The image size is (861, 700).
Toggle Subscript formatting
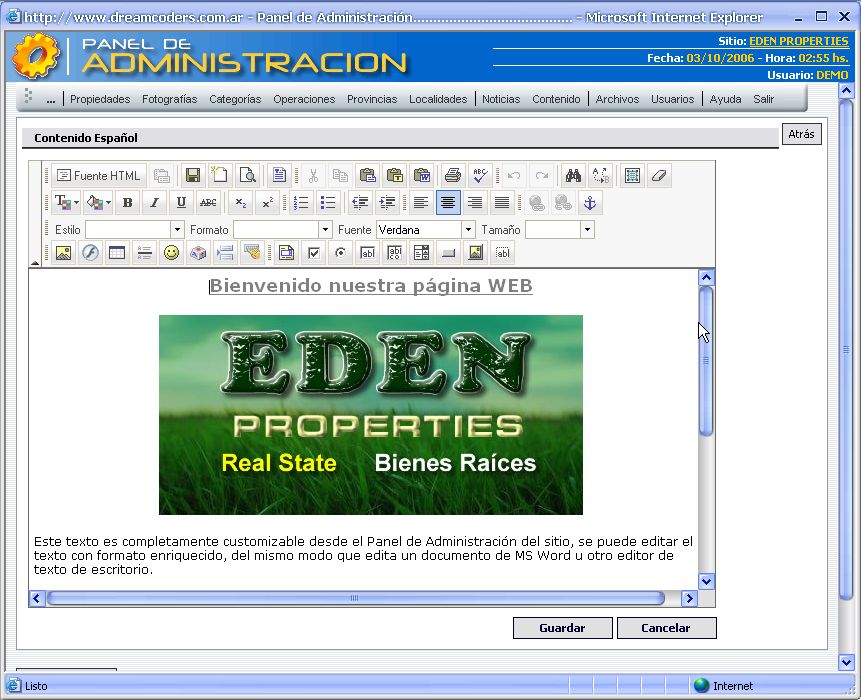241,203
